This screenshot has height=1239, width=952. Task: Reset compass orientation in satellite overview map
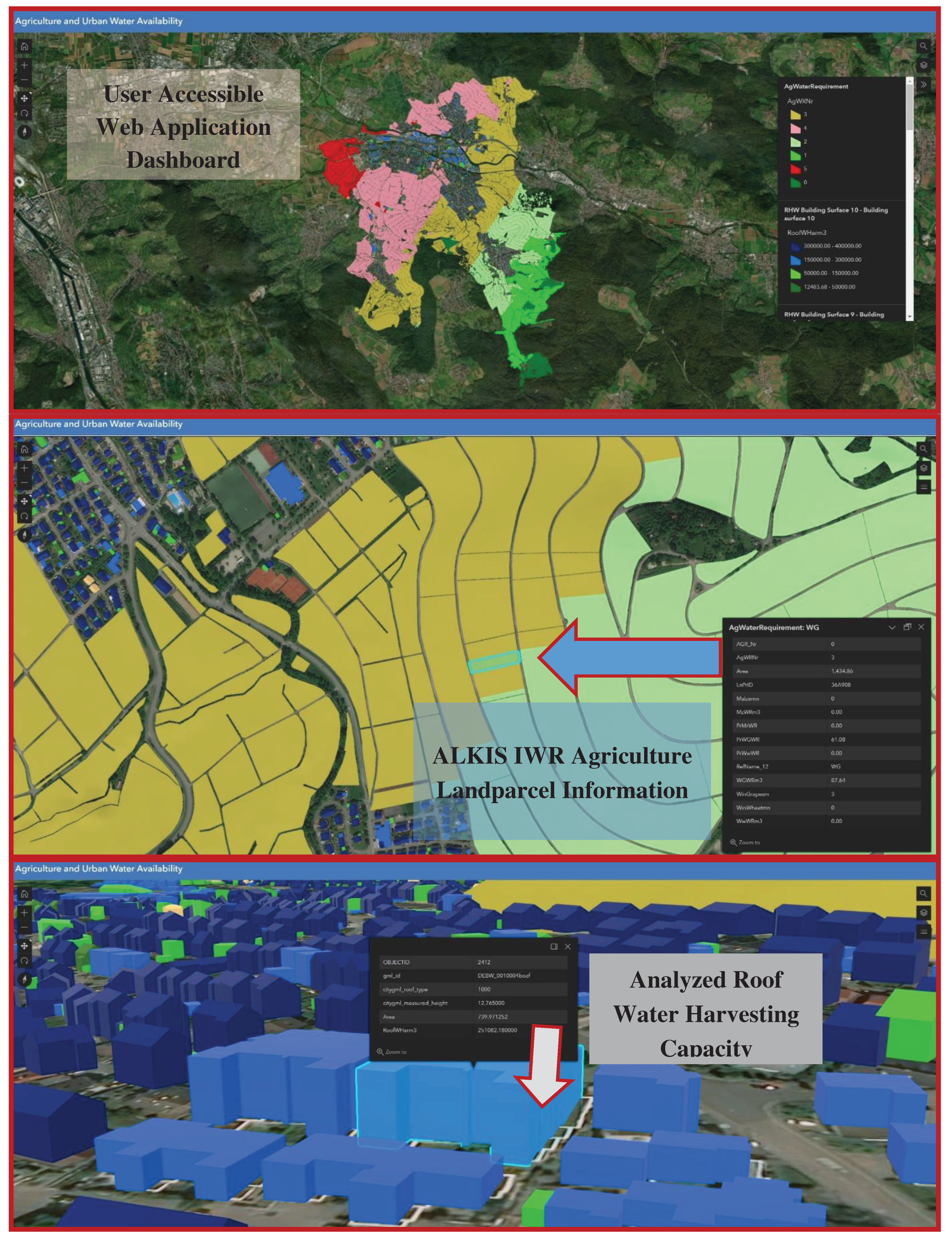point(24,132)
